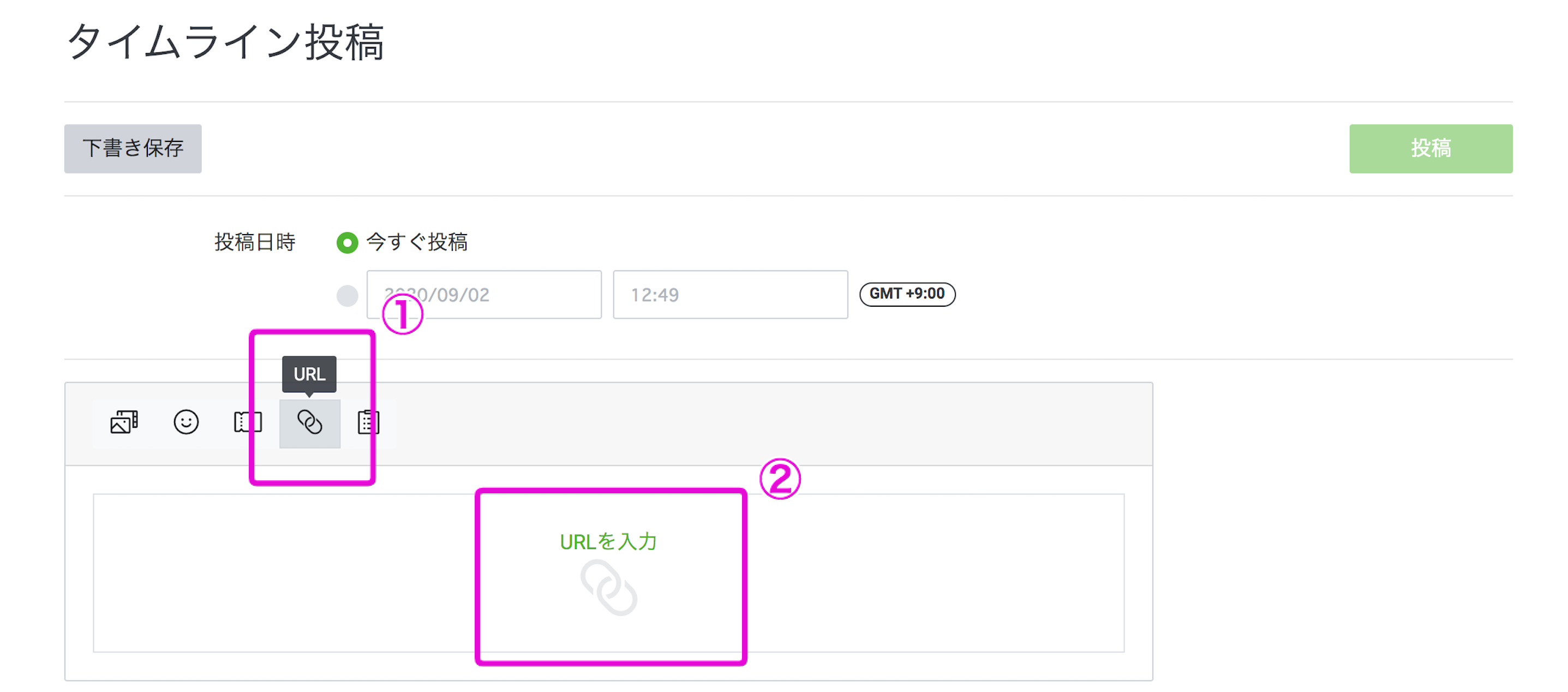1568x692 pixels.
Task: Click the 投稿日時 label
Action: click(254, 242)
